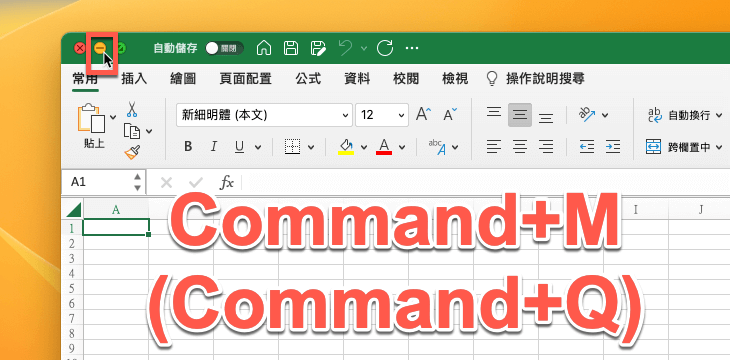The height and width of the screenshot is (360, 731).
Task: Click the fx insert function button
Action: (x=227, y=182)
